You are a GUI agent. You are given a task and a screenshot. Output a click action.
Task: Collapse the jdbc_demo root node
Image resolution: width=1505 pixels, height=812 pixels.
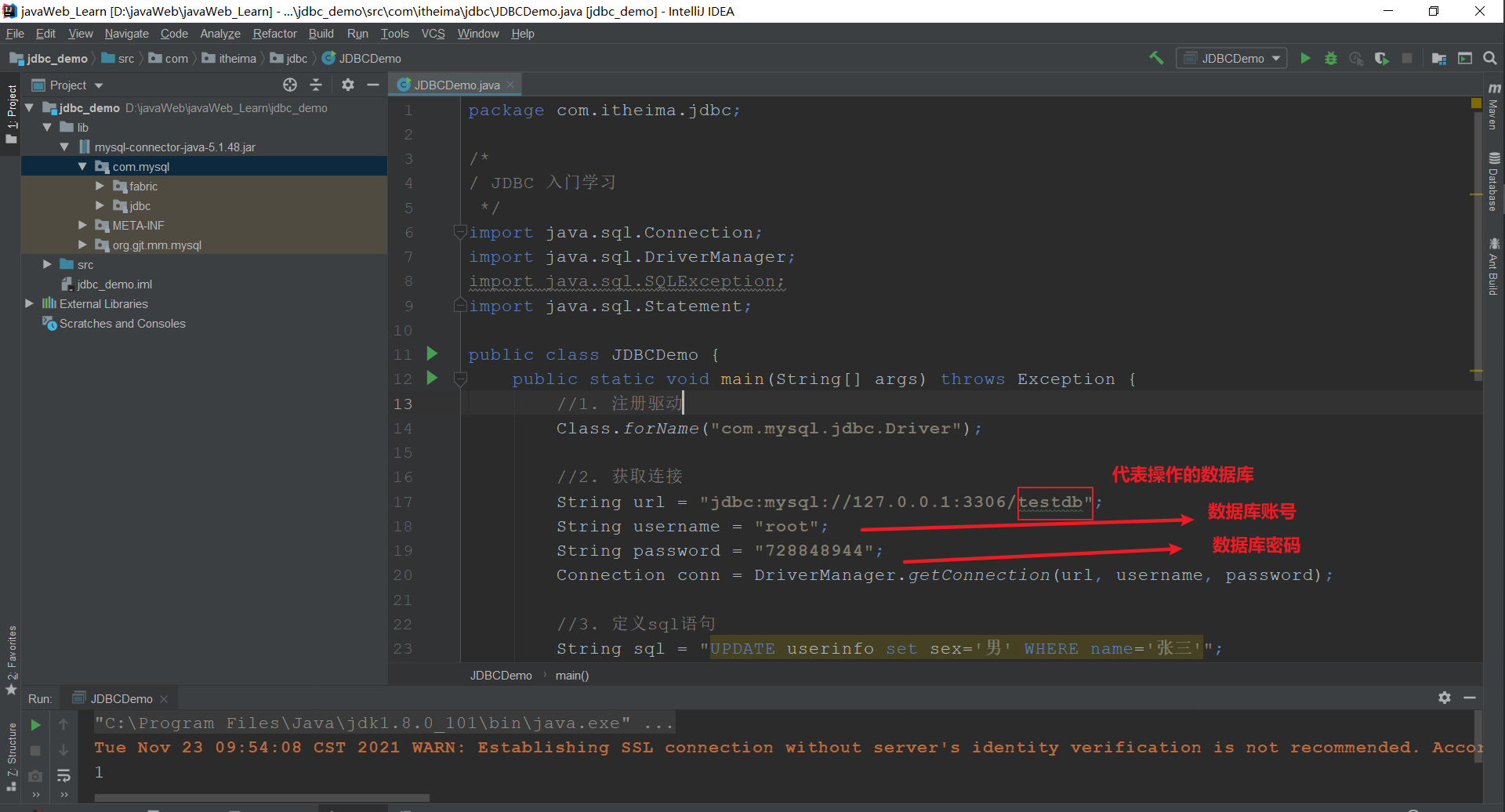tap(30, 107)
